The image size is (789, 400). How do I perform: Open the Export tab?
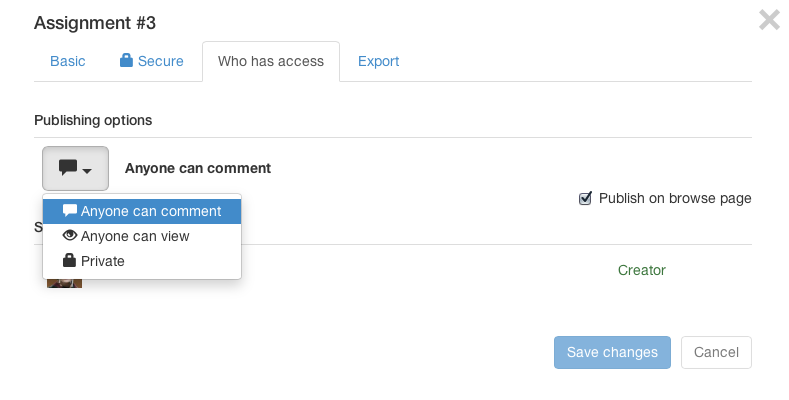click(378, 61)
